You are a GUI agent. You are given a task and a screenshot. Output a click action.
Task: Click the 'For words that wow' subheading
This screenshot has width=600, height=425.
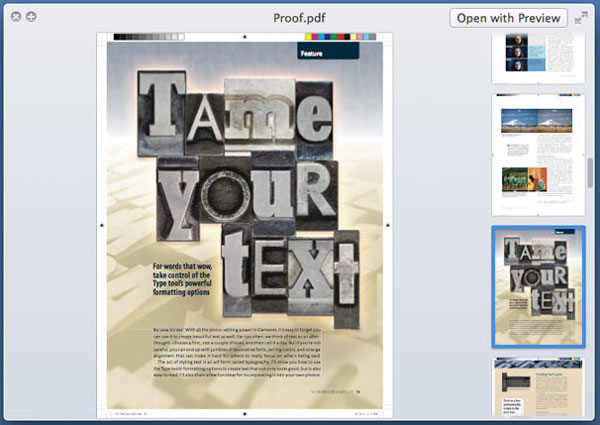182,279
